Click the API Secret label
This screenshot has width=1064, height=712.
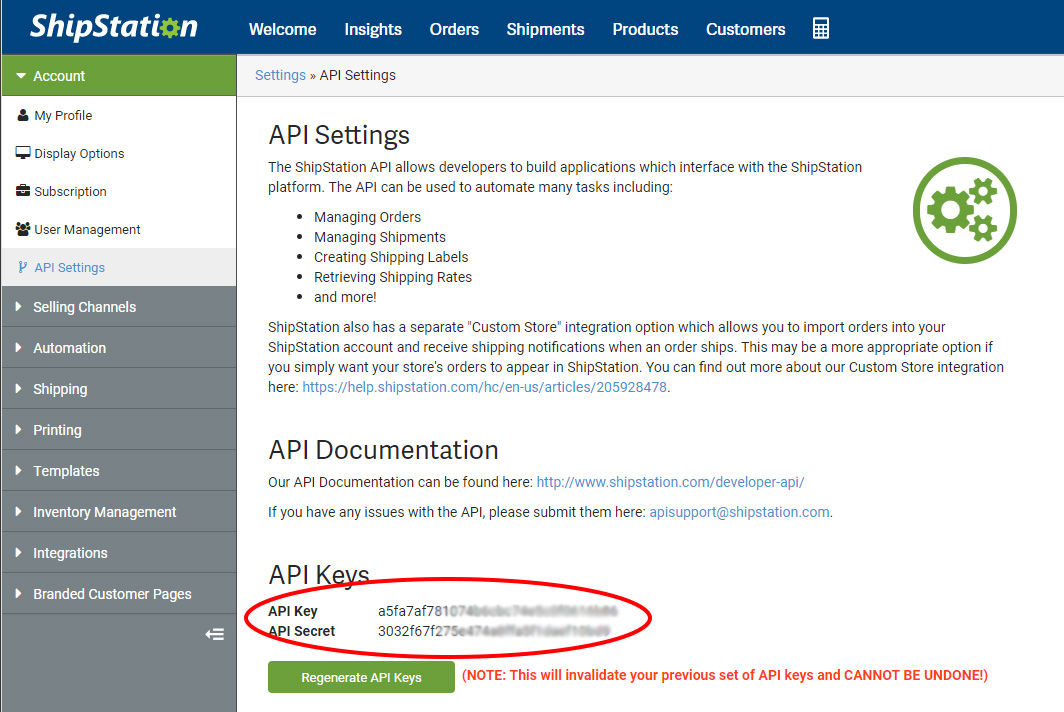(301, 631)
